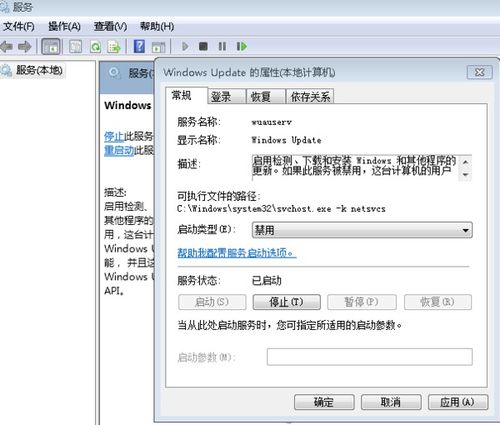Click the Start Service play icon

185,46
